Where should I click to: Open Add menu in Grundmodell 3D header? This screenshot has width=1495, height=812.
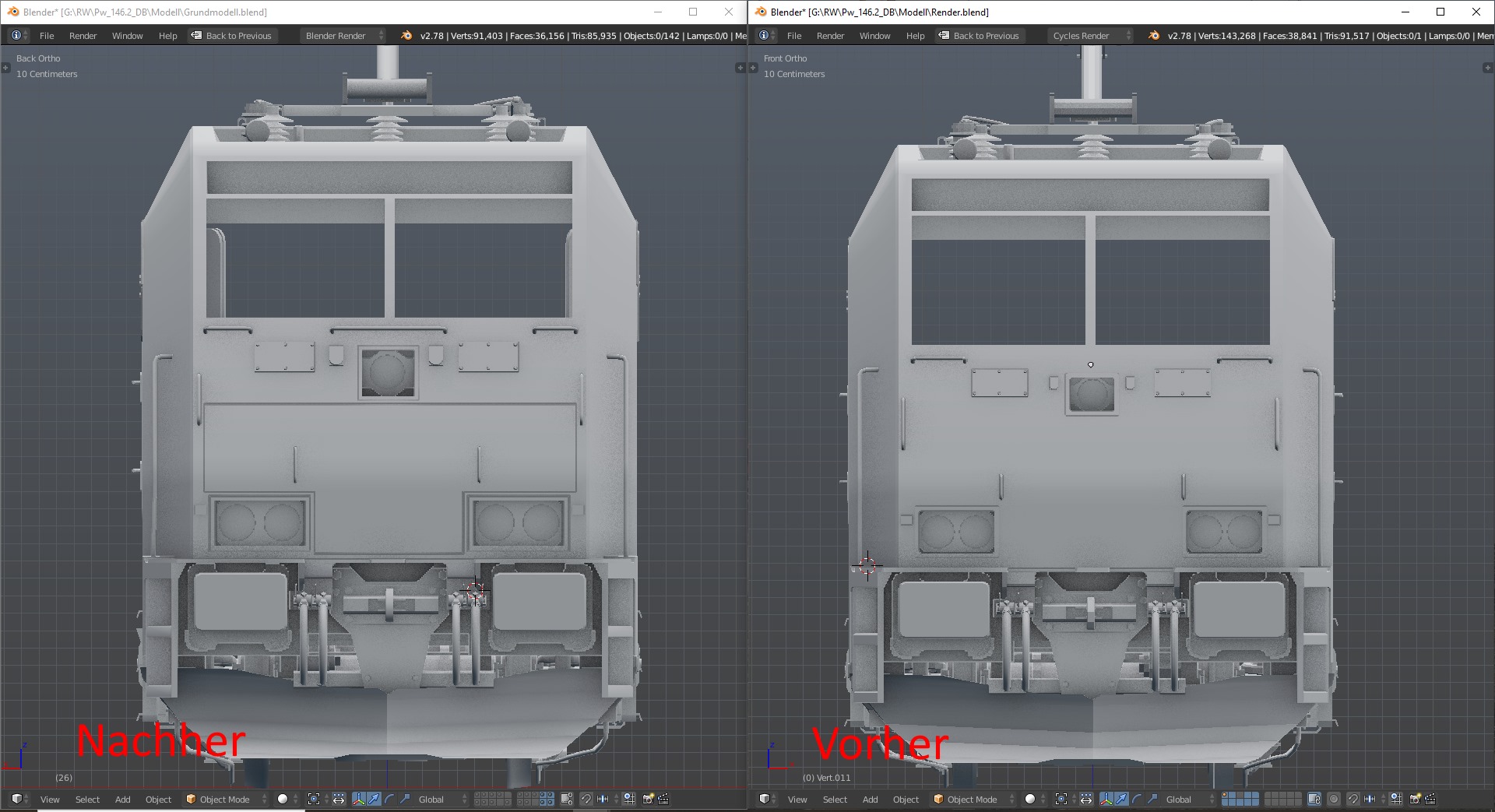[x=122, y=799]
